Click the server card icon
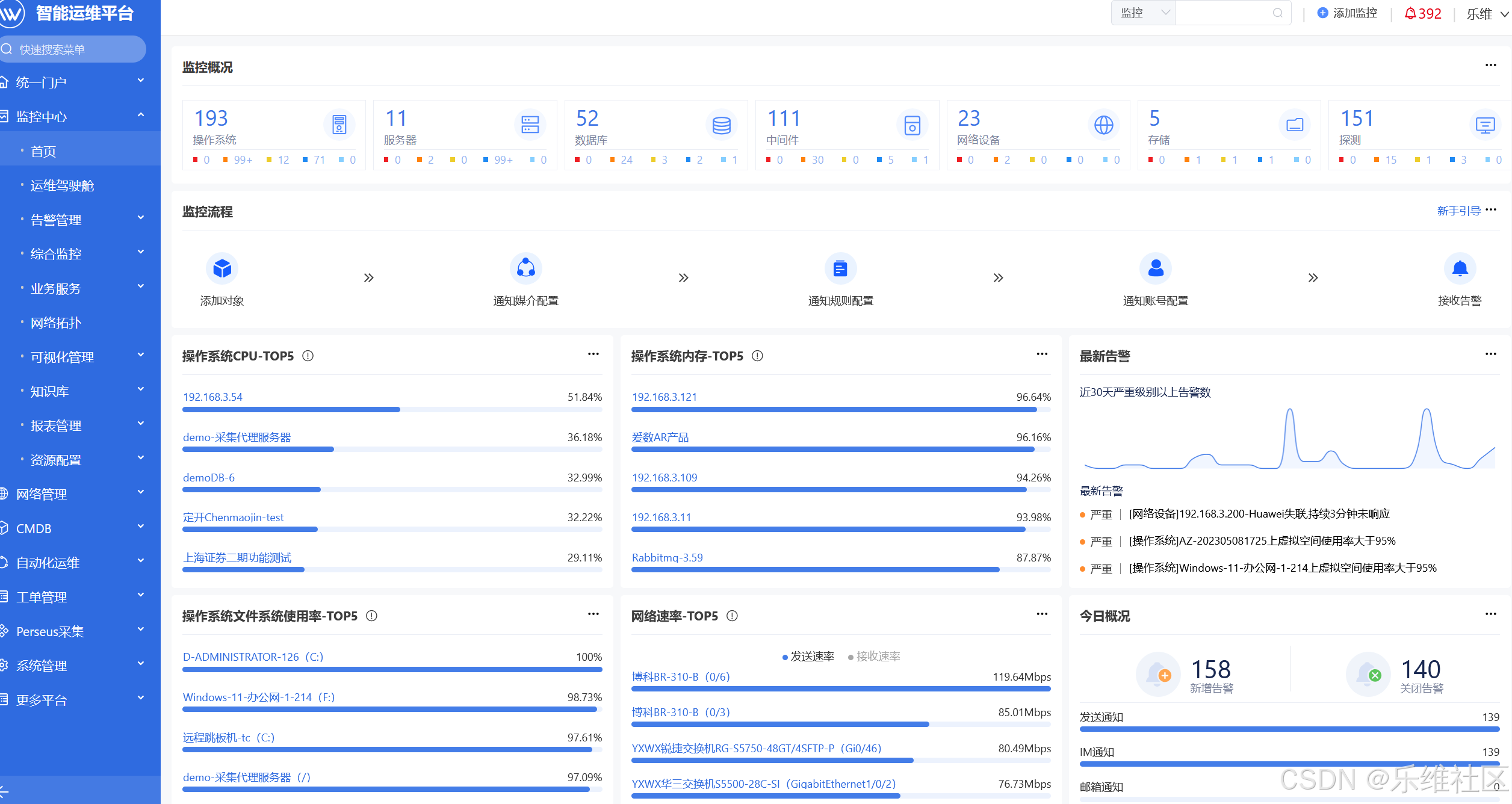The image size is (1512, 804). pos(530,125)
